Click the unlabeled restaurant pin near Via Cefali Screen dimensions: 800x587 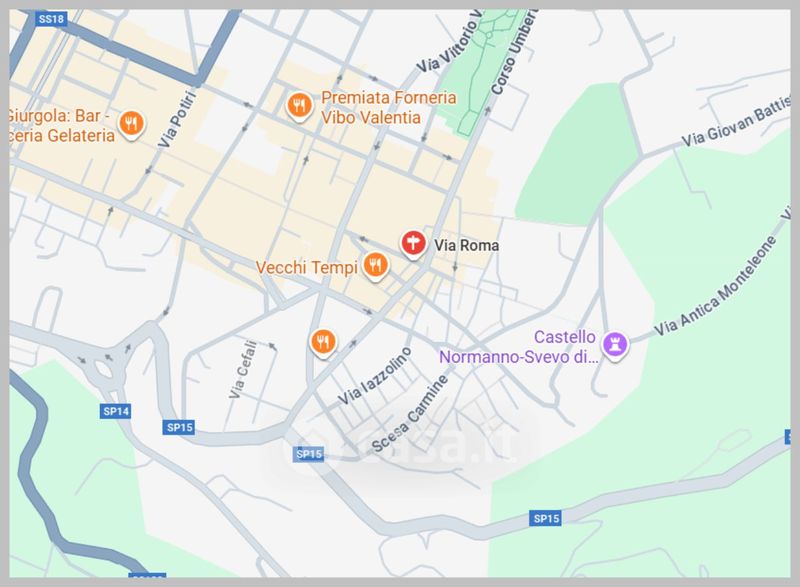pos(323,342)
